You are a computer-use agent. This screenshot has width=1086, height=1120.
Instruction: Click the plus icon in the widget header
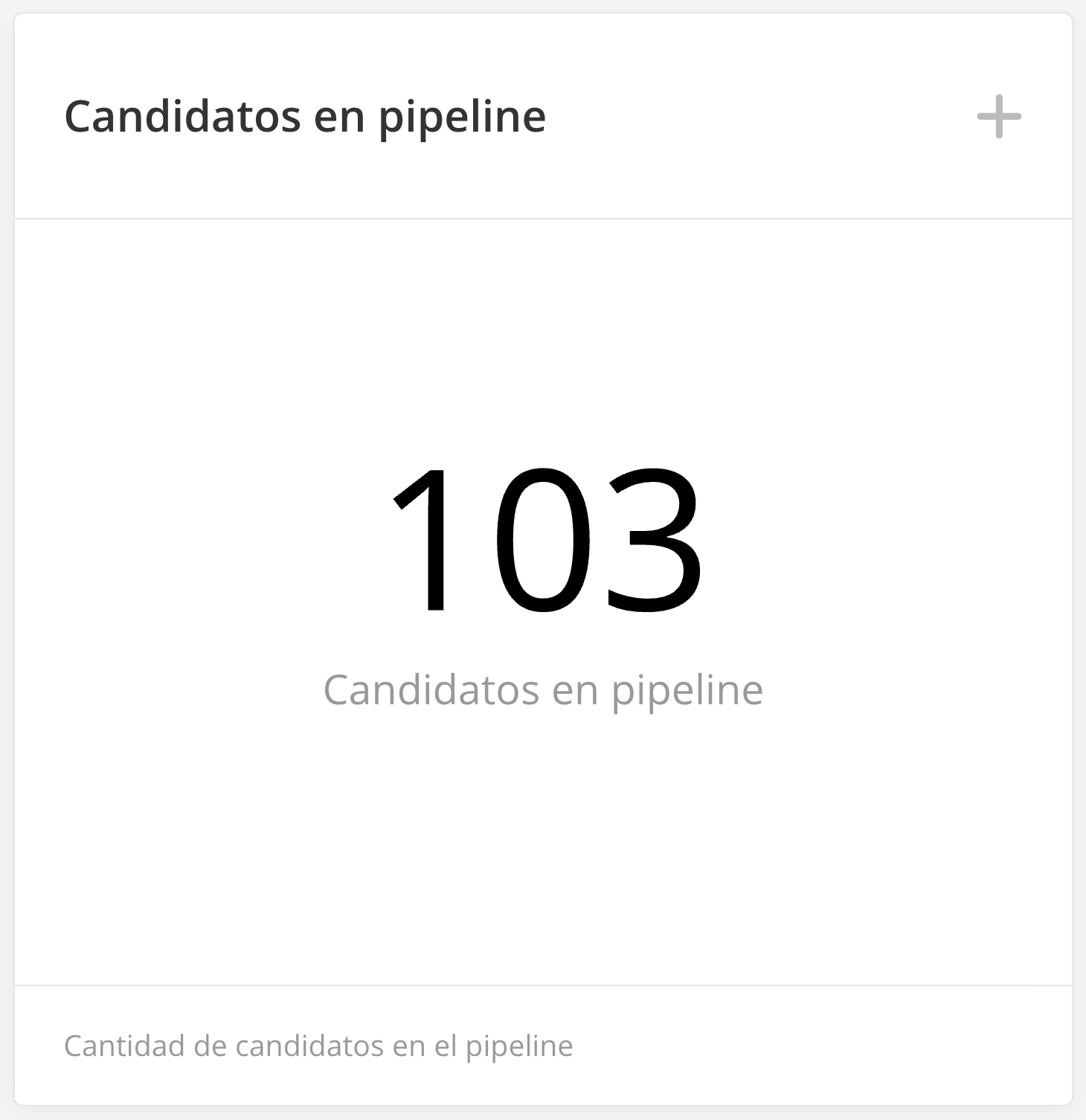coord(998,117)
